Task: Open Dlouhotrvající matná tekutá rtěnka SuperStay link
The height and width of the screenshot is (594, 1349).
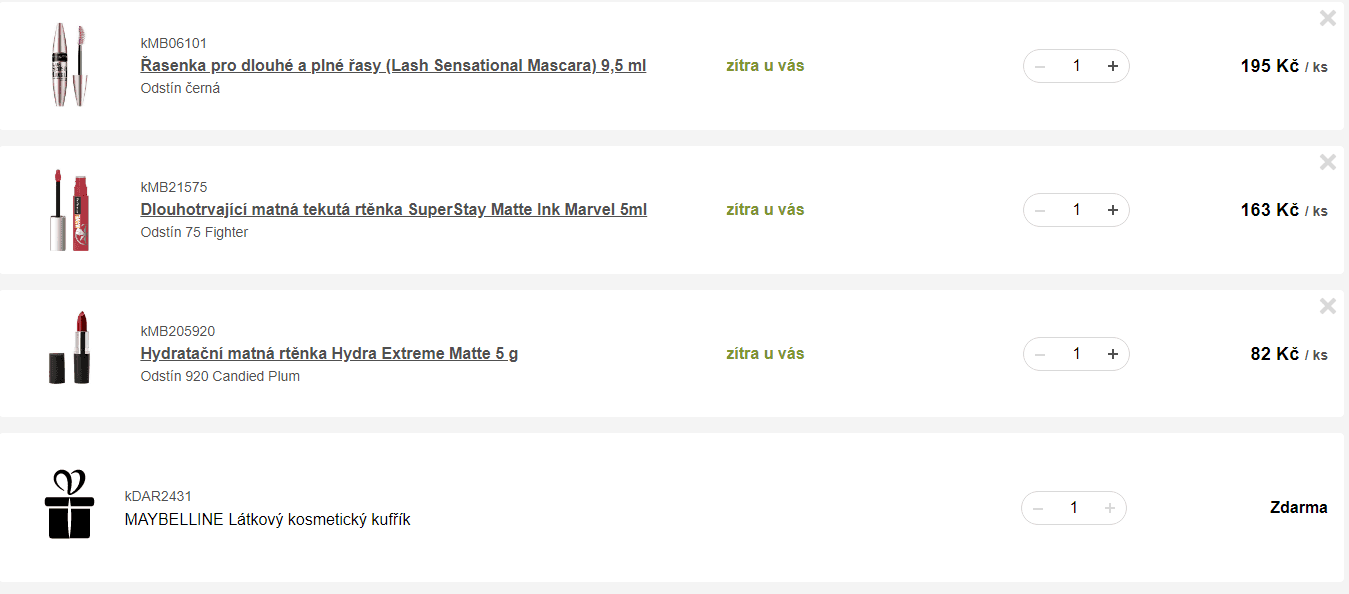Action: pos(393,210)
